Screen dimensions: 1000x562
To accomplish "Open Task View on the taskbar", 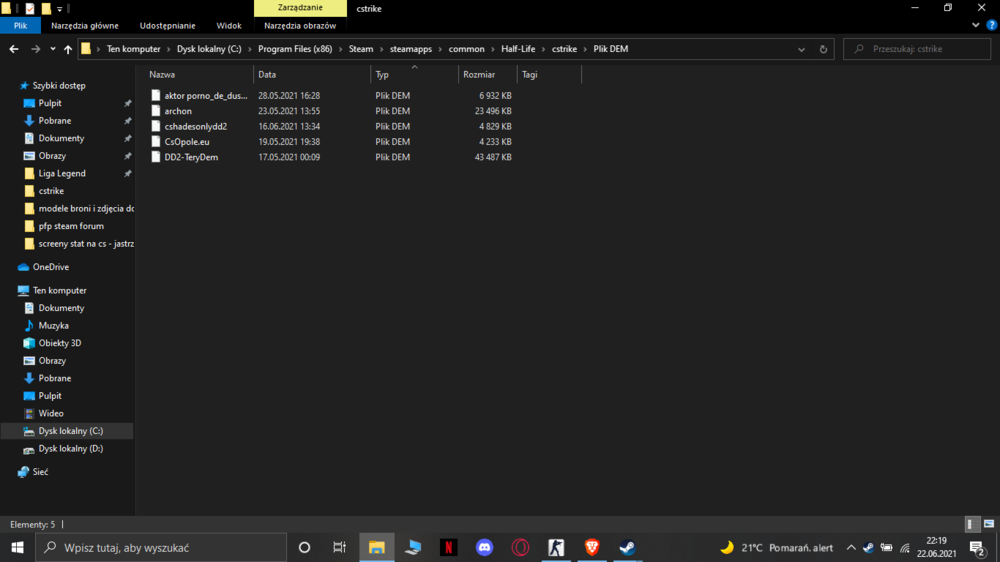I will click(339, 547).
